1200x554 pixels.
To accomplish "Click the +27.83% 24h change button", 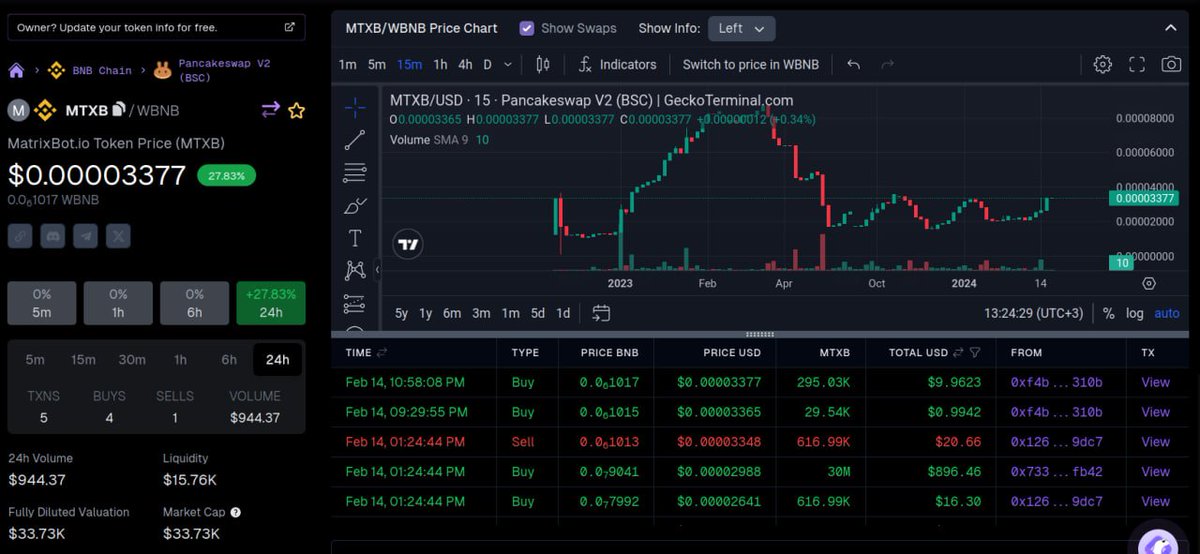I will [x=271, y=303].
